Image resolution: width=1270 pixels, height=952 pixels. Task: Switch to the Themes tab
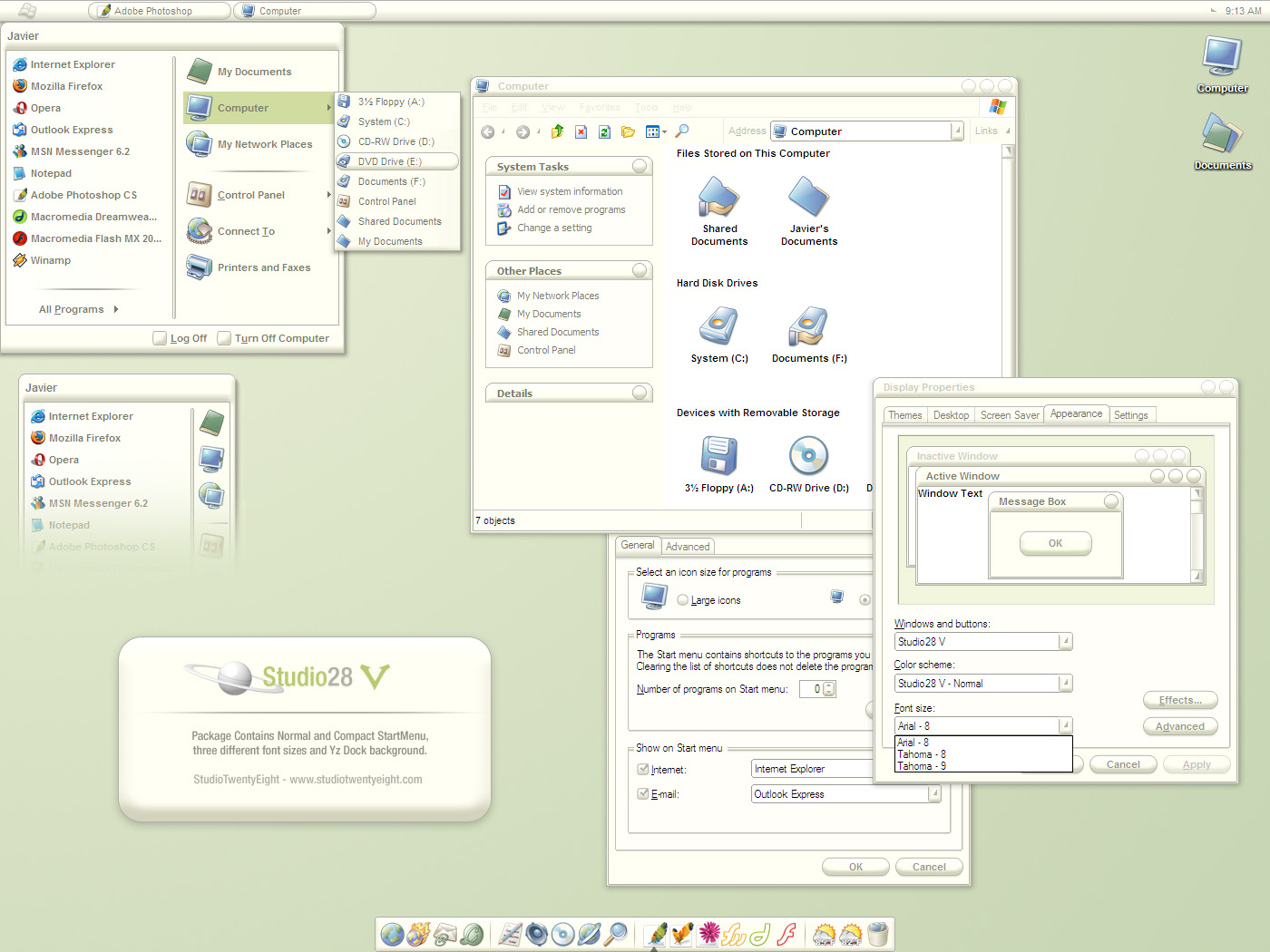pyautogui.click(x=904, y=415)
